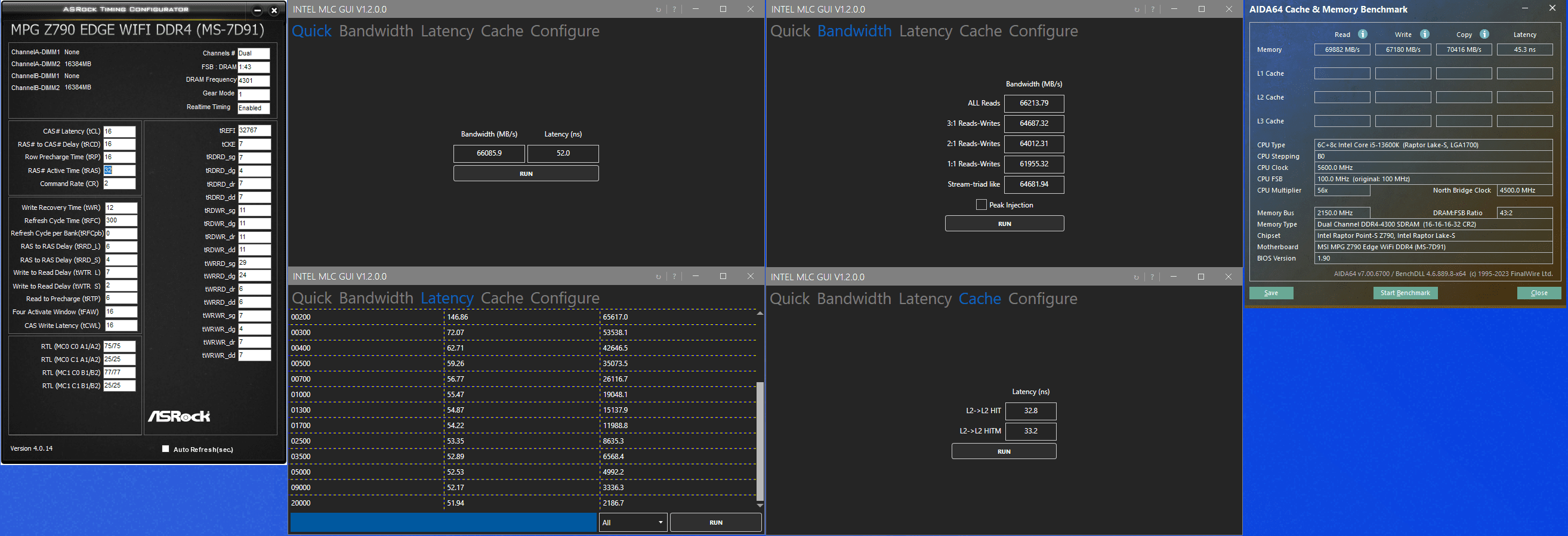Viewport: 1568px width, 536px height.
Task: Open Cache tab in Quick MLC window
Action: [502, 31]
